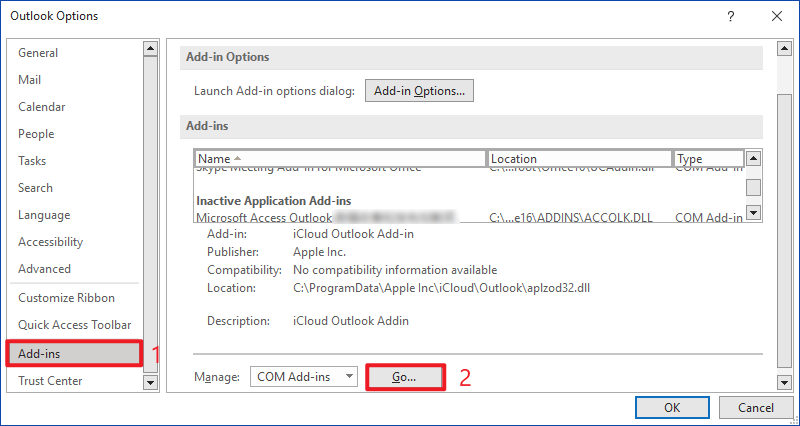This screenshot has width=800, height=426.
Task: Click add-ins list scrollbar down arrow
Action: click(x=754, y=212)
